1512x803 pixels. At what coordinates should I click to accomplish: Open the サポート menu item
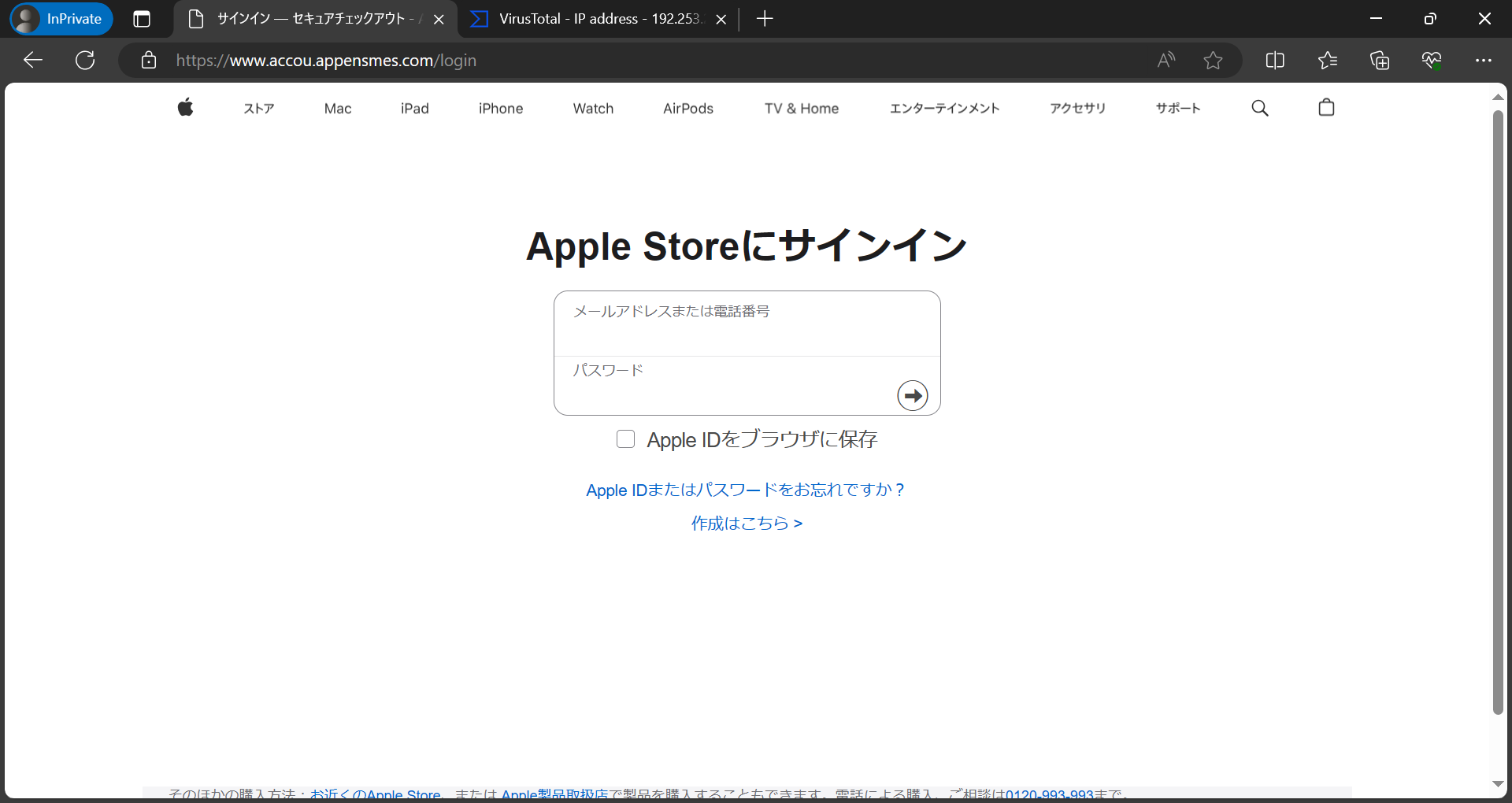[x=1178, y=109]
